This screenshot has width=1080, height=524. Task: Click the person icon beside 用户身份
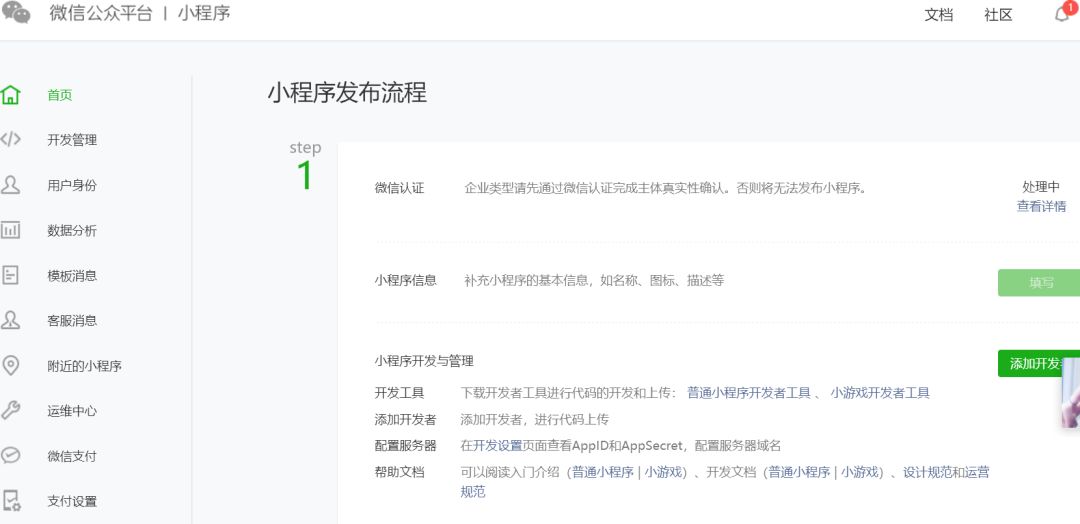pos(10,185)
